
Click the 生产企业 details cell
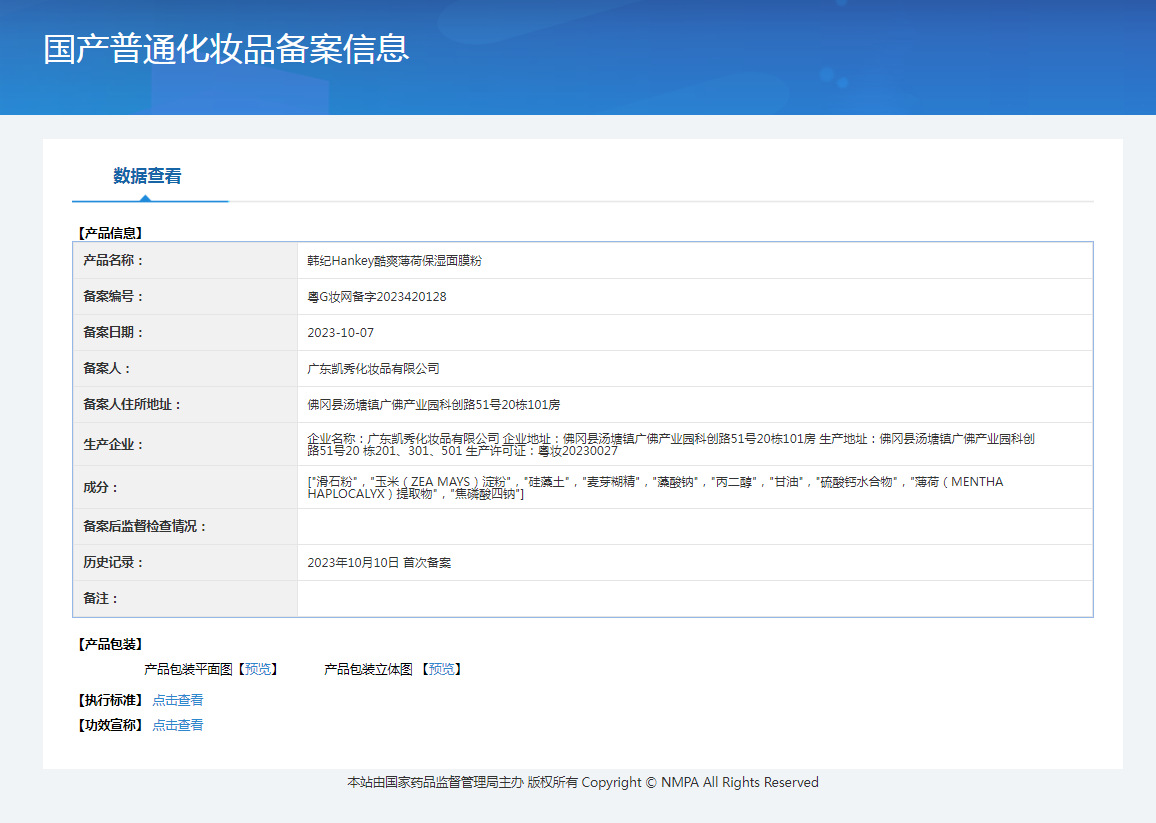670,444
